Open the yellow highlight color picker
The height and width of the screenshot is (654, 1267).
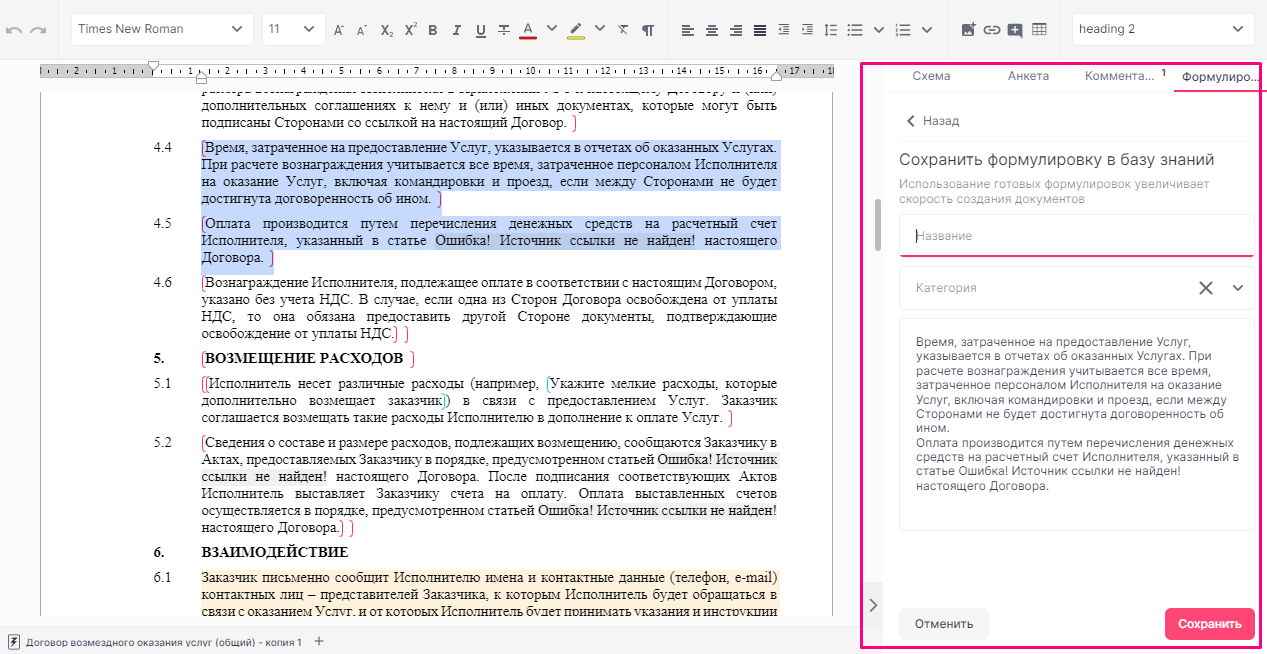(600, 29)
